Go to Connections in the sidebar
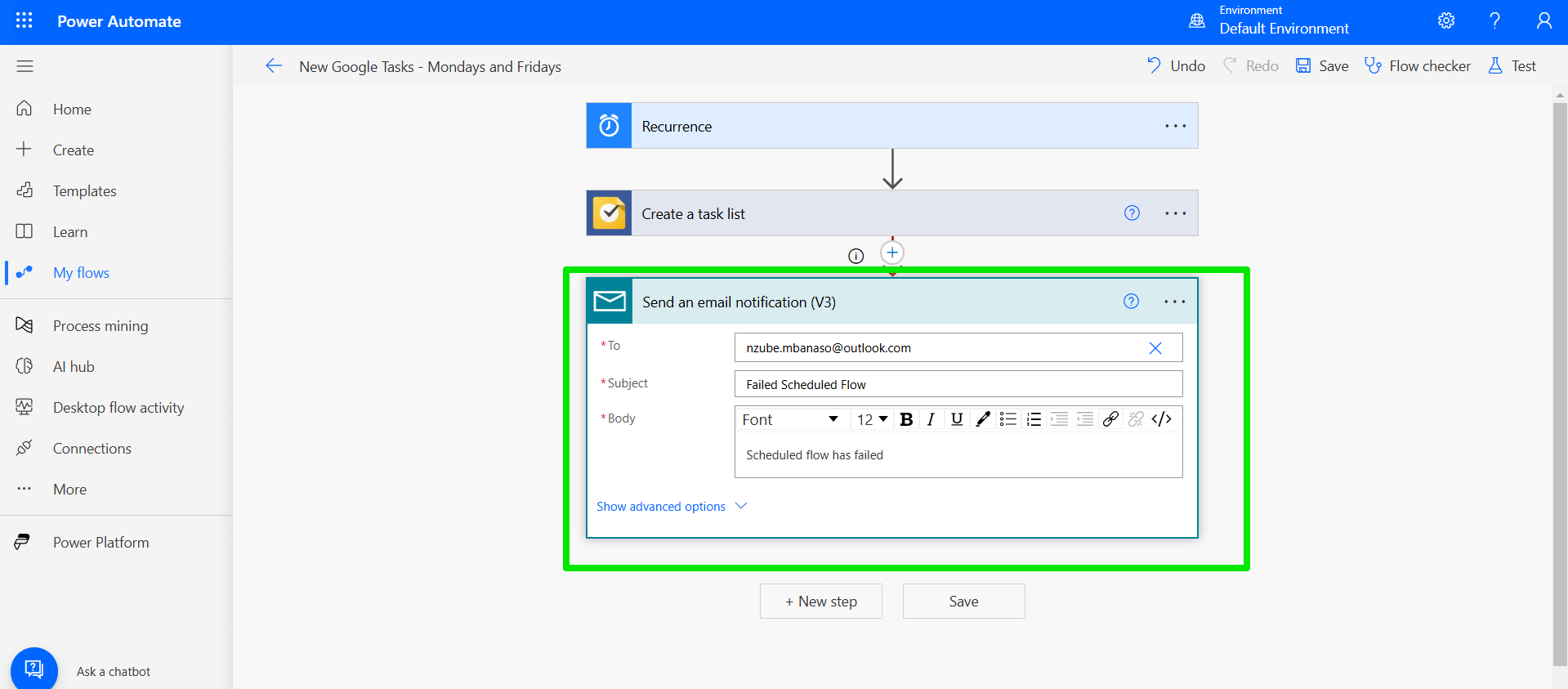 pyautogui.click(x=92, y=449)
